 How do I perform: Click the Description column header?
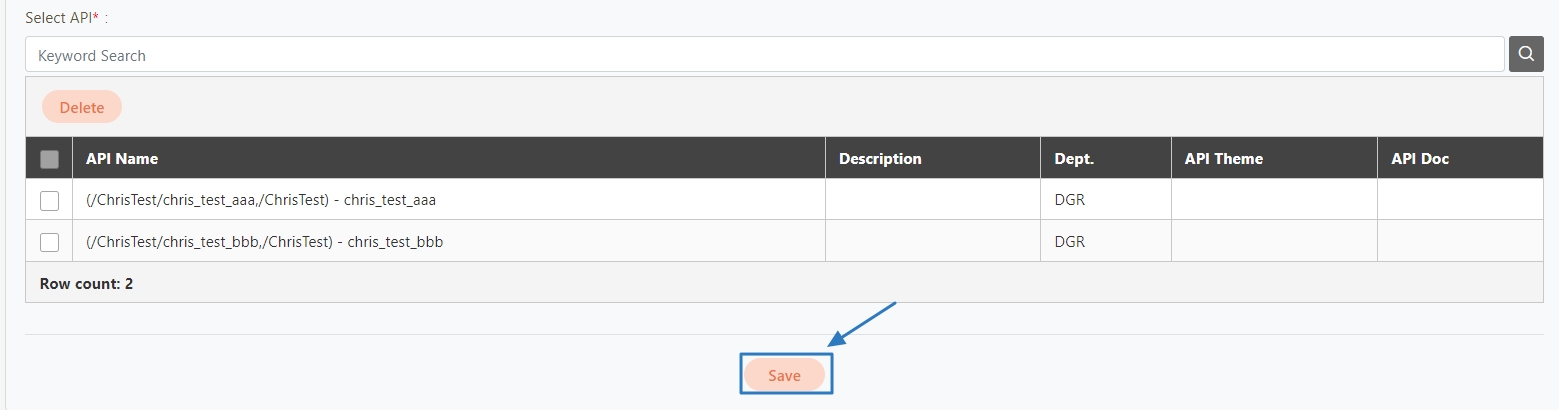(x=880, y=159)
